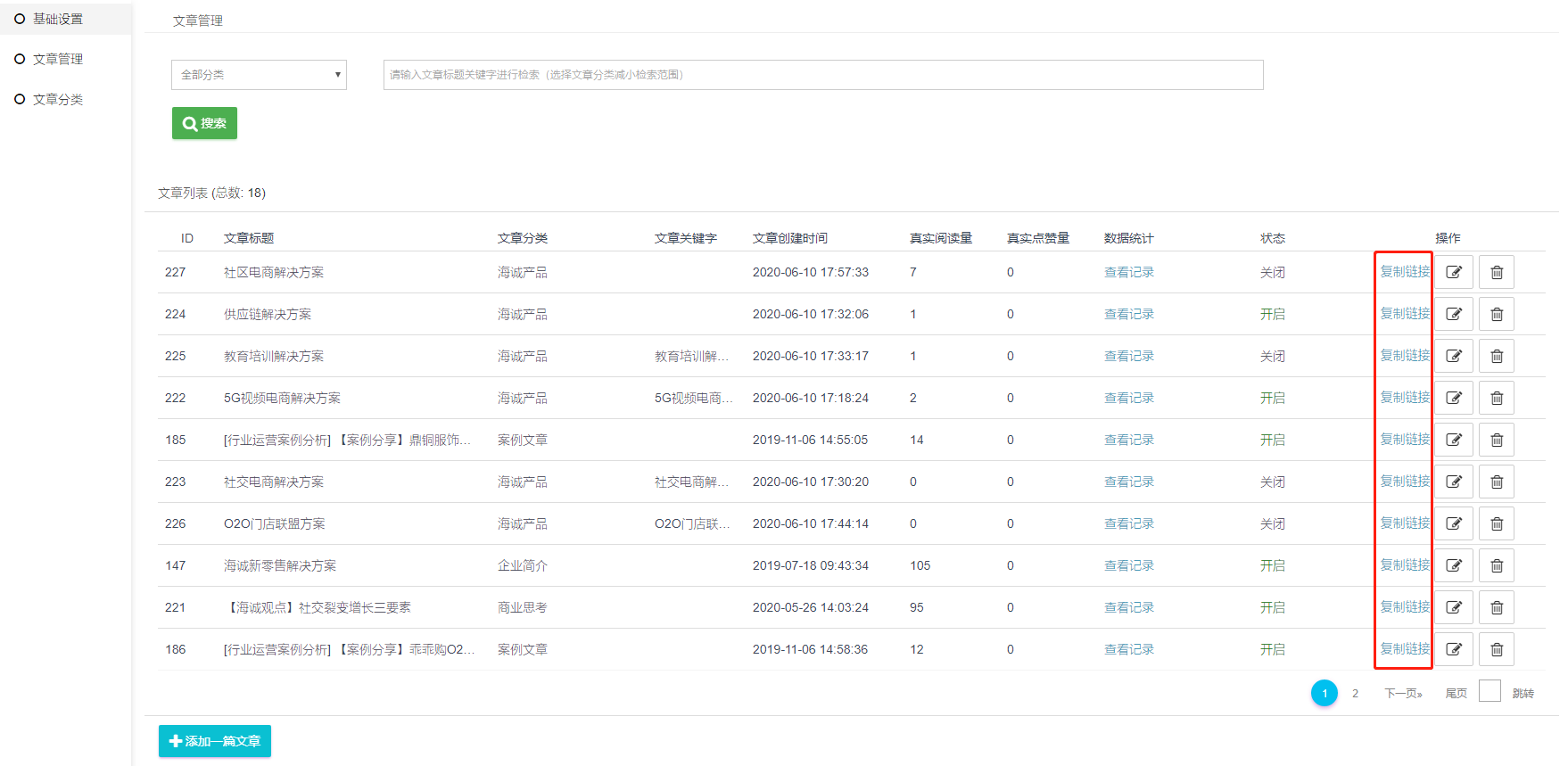The width and height of the screenshot is (1568, 766).
Task: Open the 全部分类 category dropdown
Action: [x=259, y=75]
